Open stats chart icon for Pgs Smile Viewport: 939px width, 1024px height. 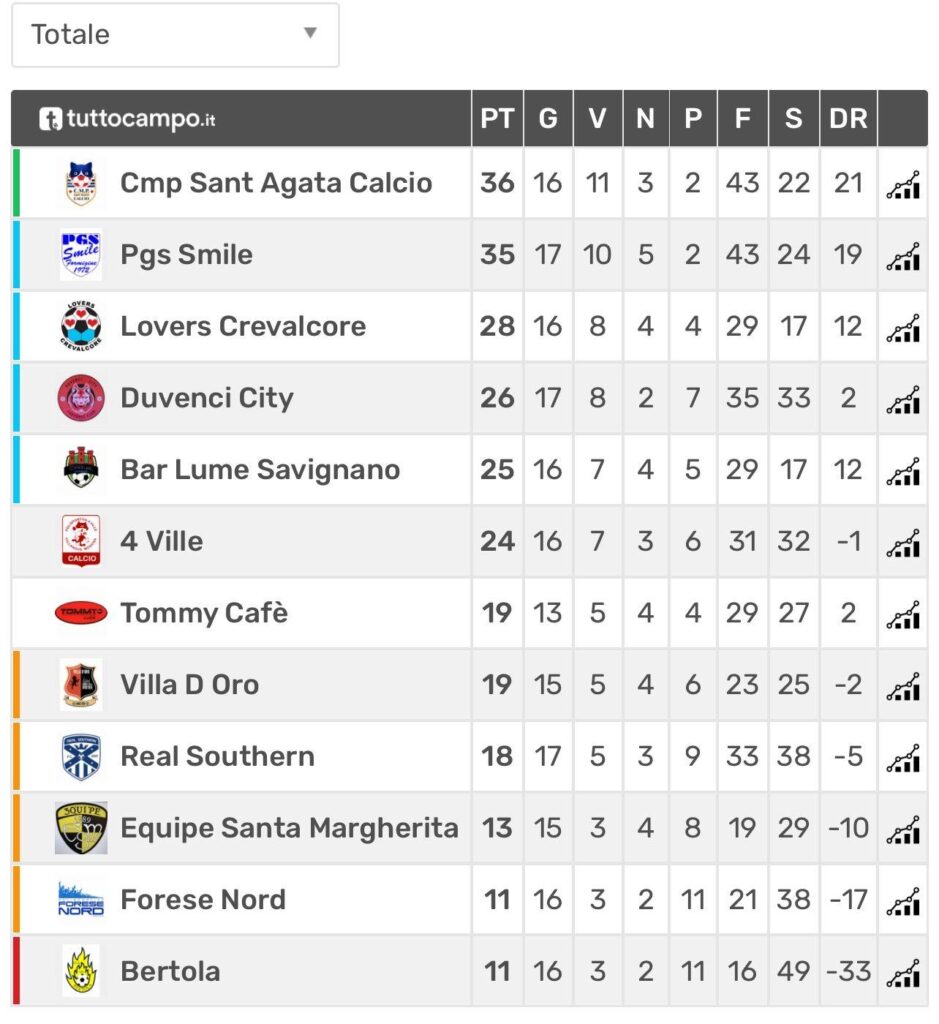[x=903, y=256]
